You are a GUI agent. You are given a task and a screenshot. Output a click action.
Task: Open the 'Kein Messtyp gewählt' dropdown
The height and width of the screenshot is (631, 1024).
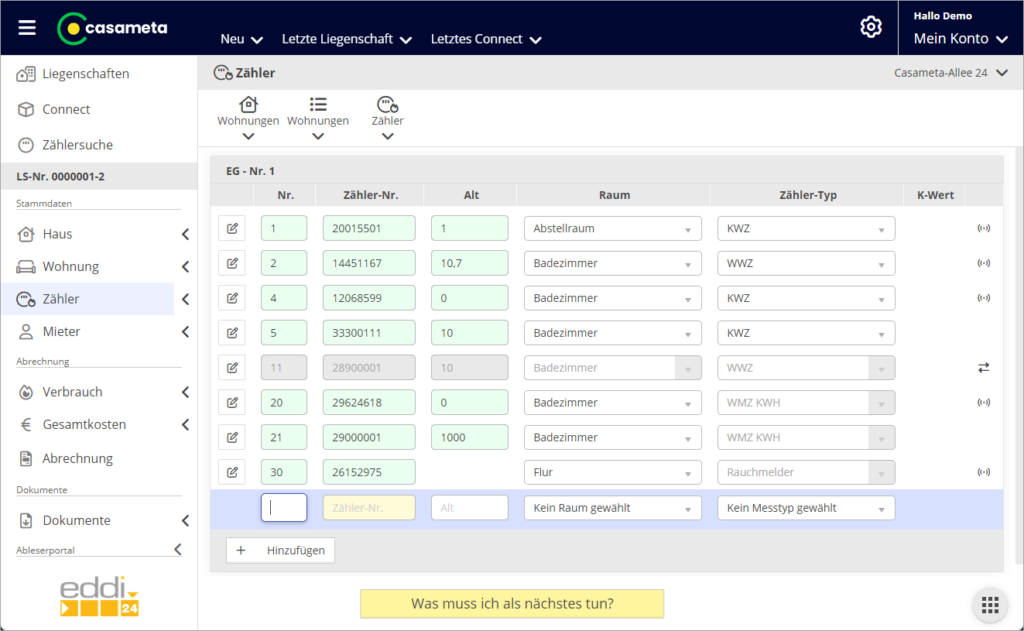[805, 508]
